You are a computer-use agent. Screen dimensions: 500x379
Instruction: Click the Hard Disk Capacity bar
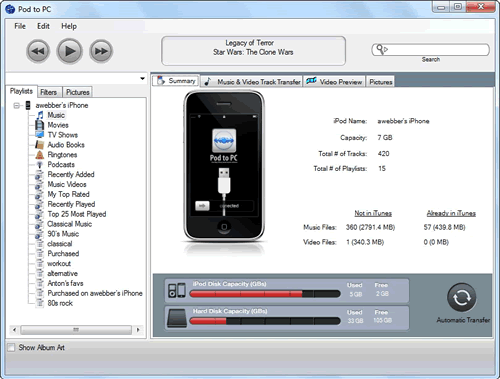265,321
